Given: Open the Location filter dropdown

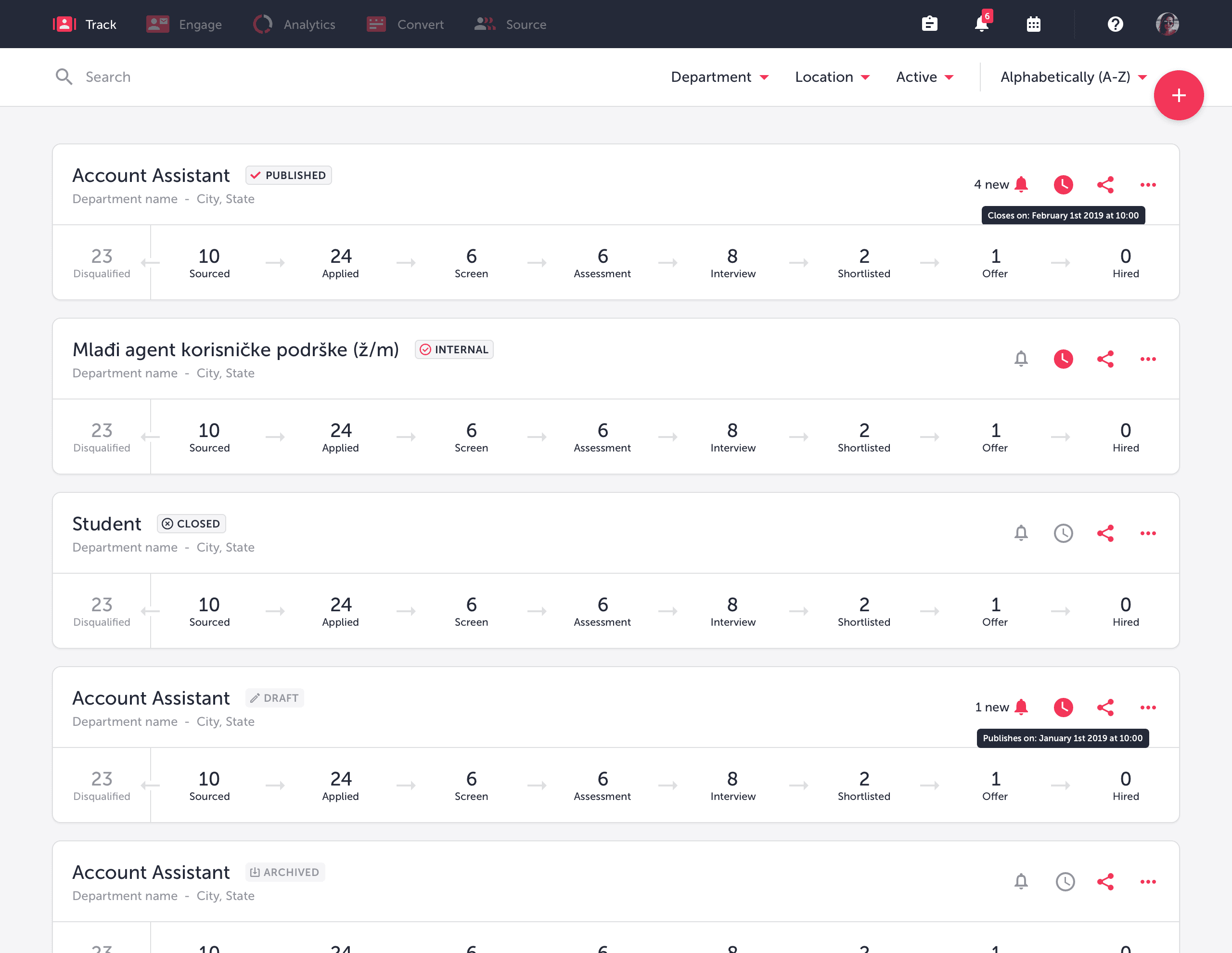Looking at the screenshot, I should tap(832, 77).
